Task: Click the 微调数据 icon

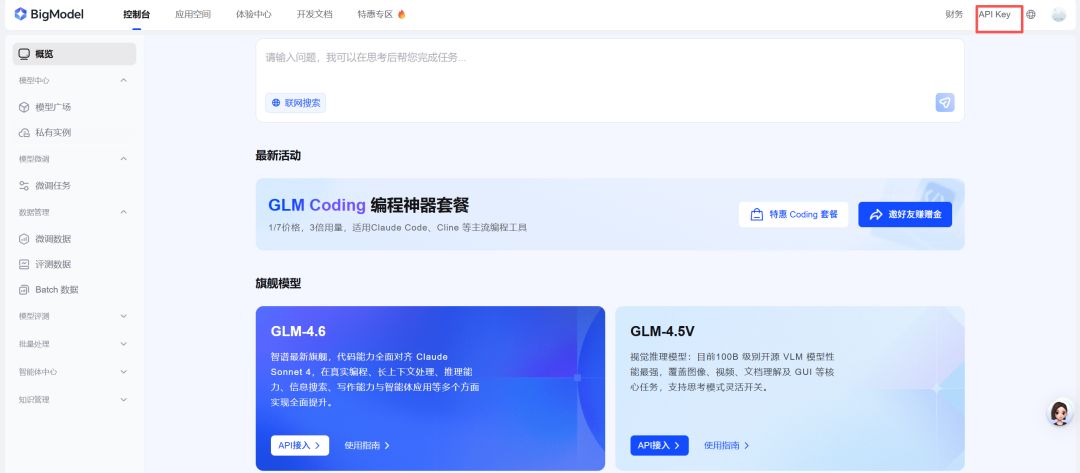Action: click(x=24, y=239)
